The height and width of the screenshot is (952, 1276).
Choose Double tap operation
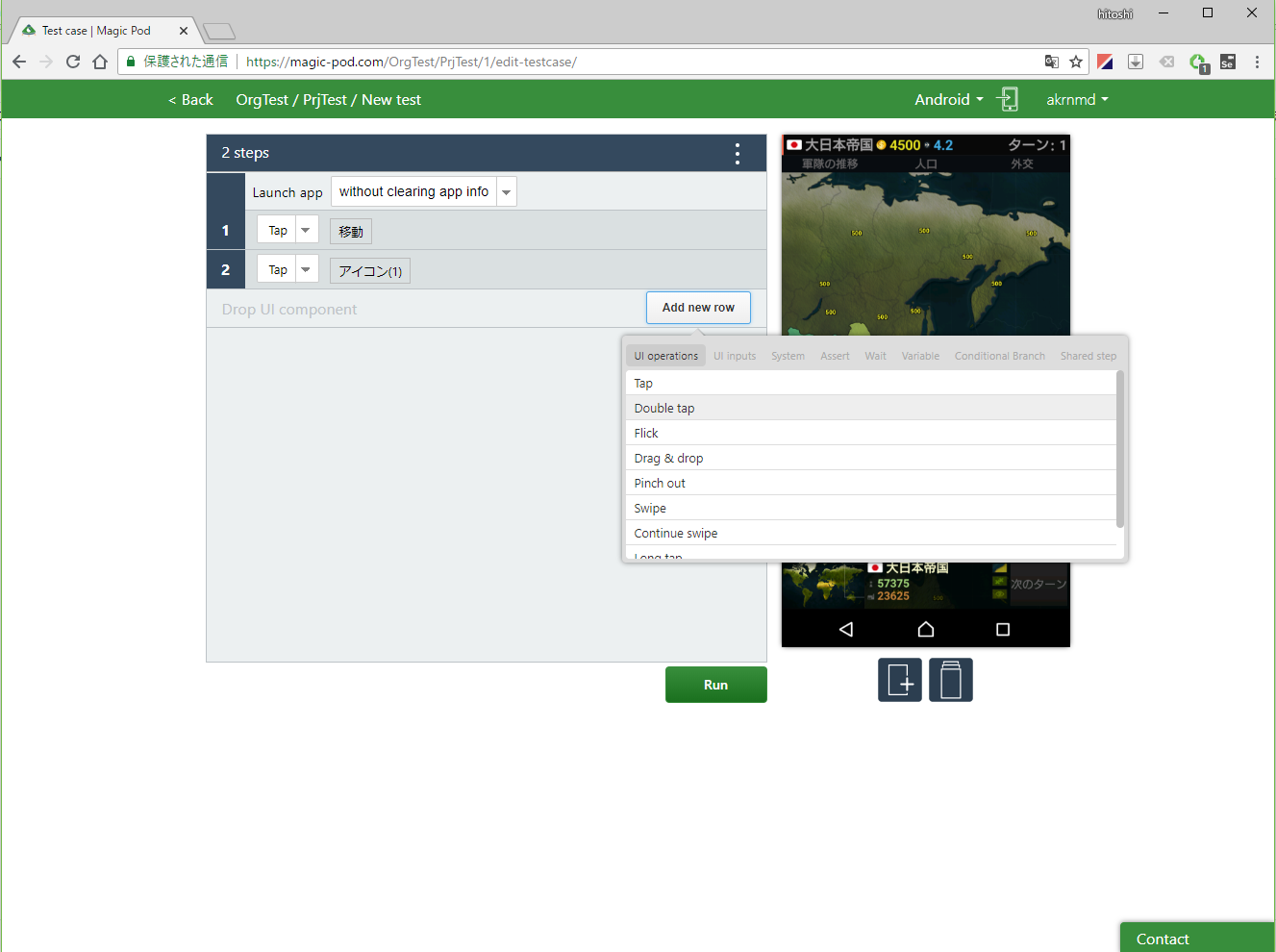click(870, 408)
